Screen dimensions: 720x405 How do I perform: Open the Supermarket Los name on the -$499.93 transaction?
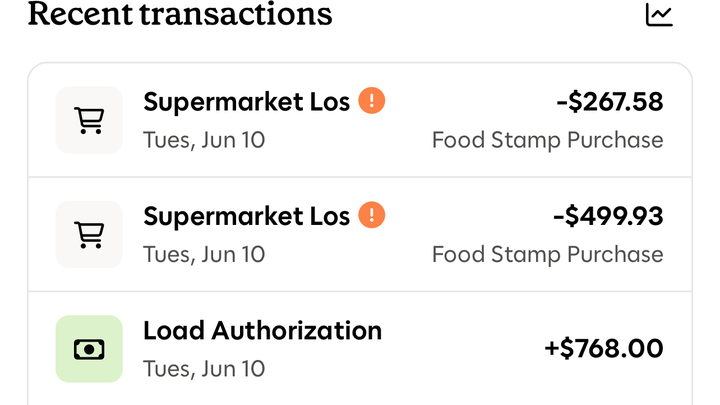[246, 215]
